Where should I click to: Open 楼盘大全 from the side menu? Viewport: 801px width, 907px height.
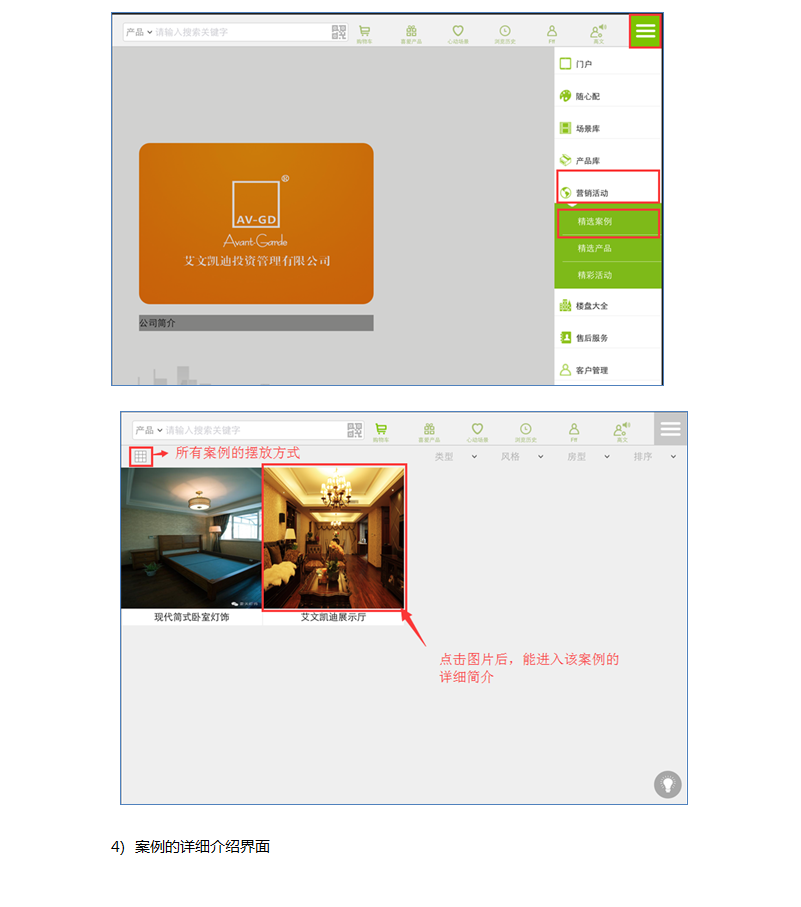point(608,305)
